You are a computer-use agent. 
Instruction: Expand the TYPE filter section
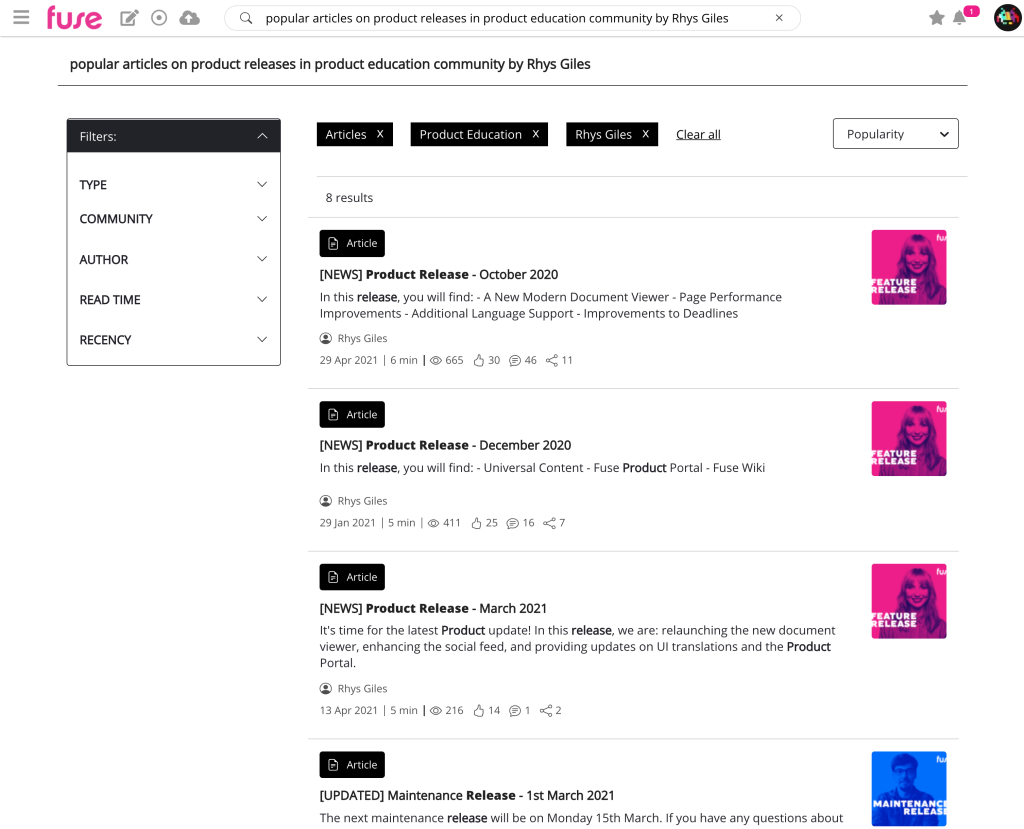[174, 185]
